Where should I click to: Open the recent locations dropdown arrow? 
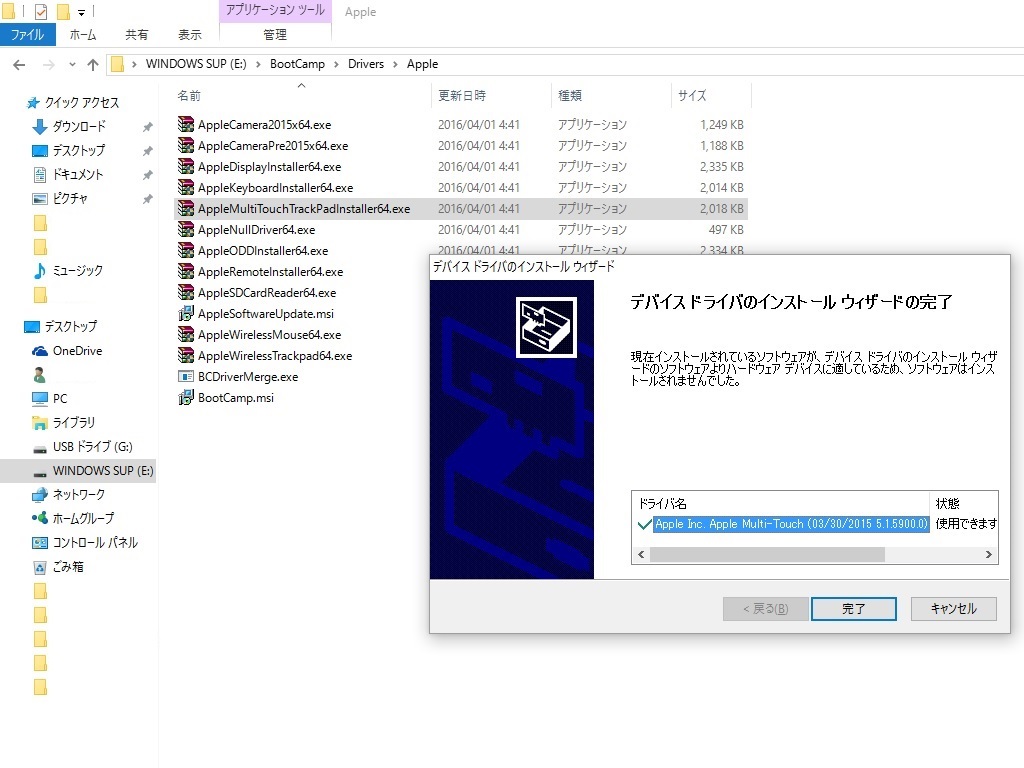click(x=72, y=65)
